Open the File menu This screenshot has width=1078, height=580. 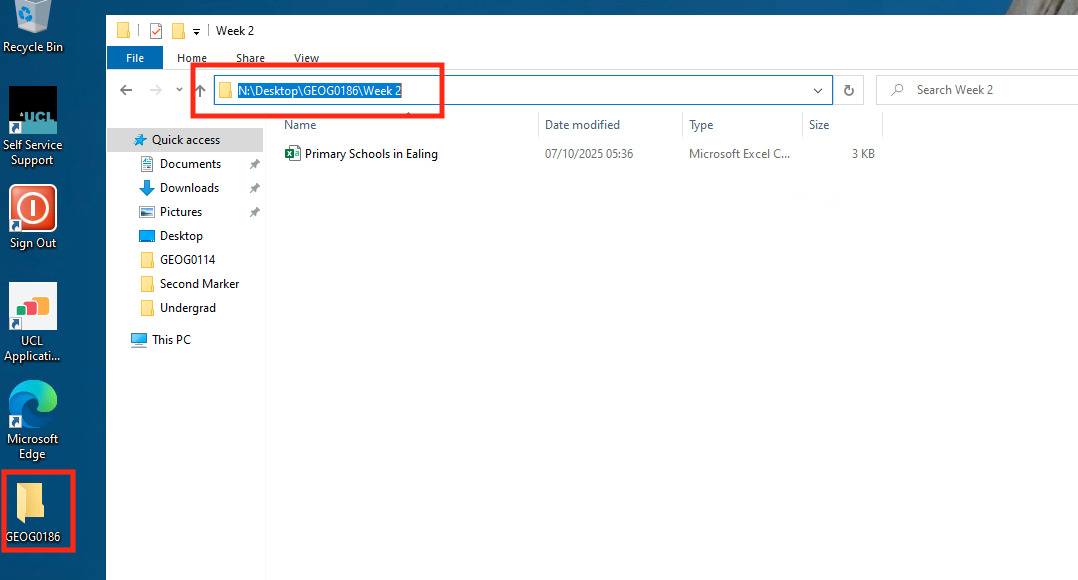[135, 58]
